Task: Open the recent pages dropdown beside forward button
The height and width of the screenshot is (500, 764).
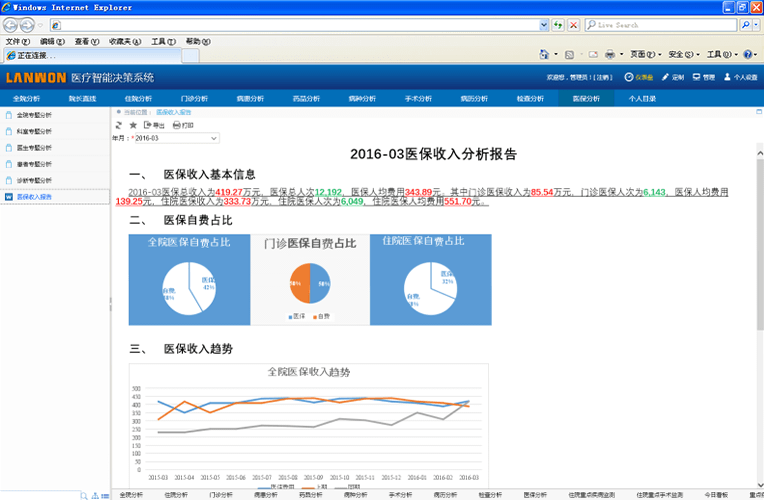Action: pyautogui.click(x=40, y=25)
